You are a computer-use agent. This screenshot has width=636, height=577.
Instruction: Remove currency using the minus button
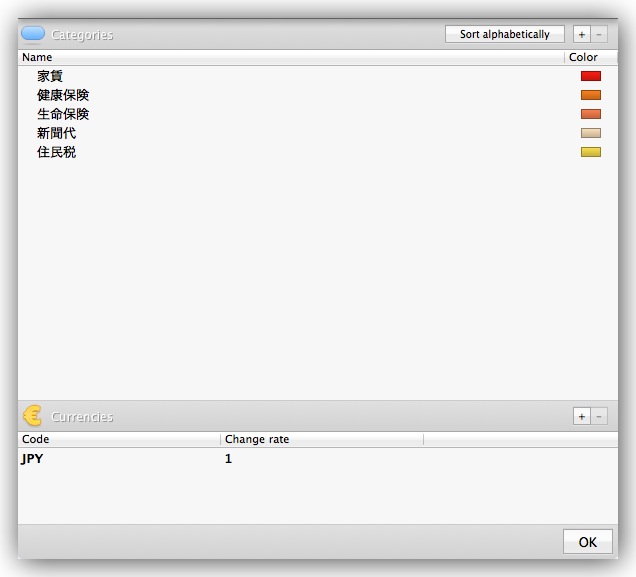point(599,416)
